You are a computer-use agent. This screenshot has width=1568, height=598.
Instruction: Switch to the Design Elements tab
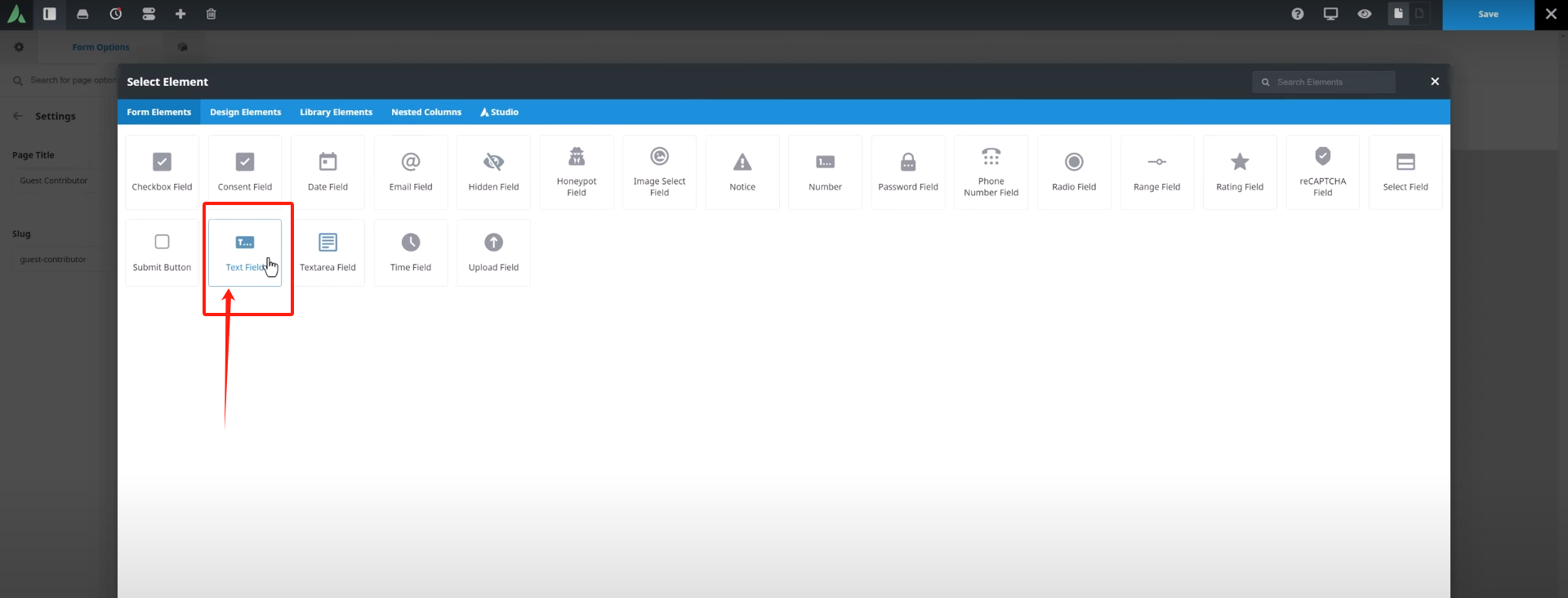click(x=245, y=112)
